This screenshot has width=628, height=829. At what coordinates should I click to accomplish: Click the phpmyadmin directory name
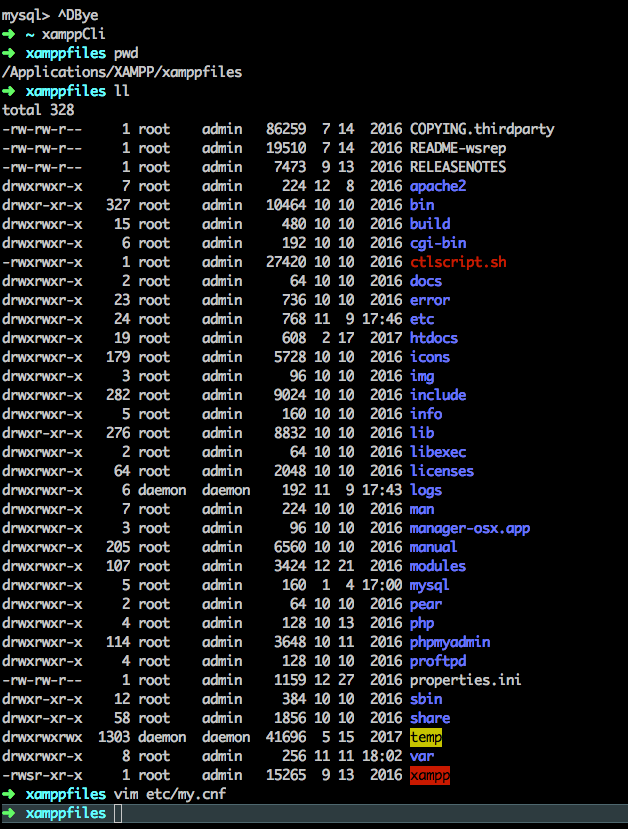coord(450,642)
